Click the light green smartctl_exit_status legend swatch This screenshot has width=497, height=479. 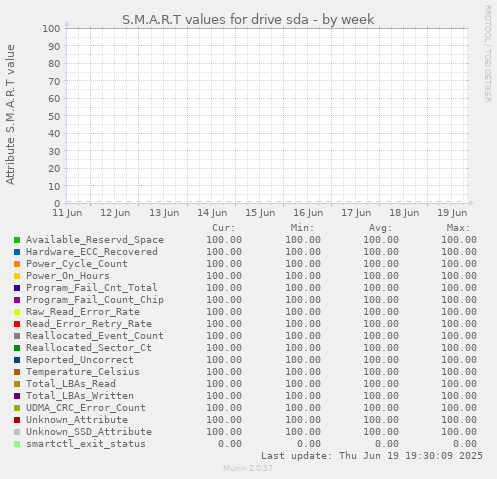pyautogui.click(x=17, y=444)
